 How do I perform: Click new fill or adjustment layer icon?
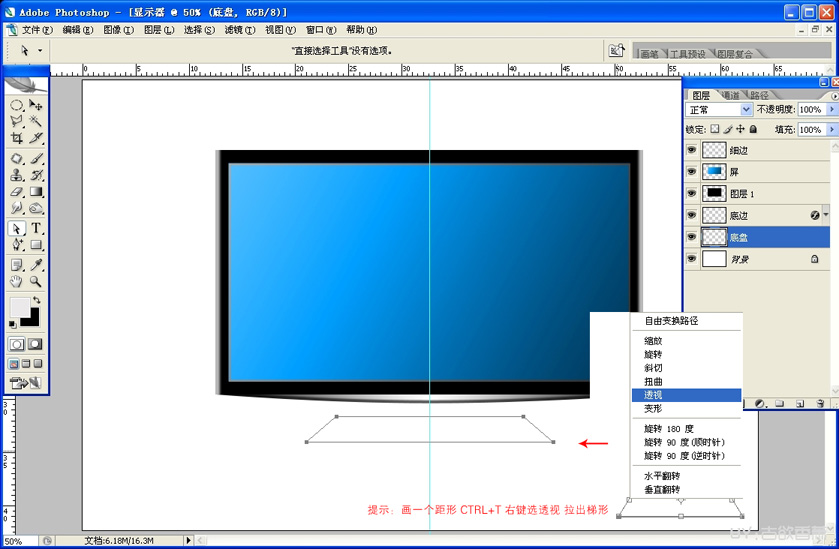pos(759,403)
